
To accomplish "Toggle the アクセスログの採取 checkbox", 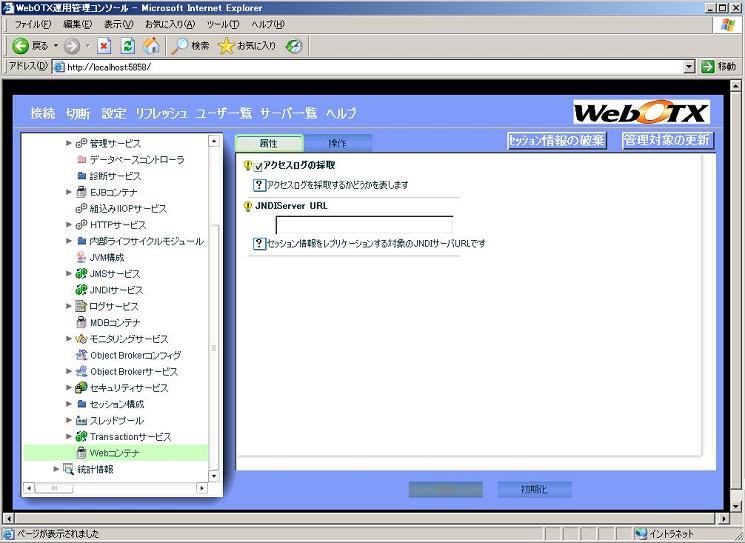I will click(x=259, y=166).
